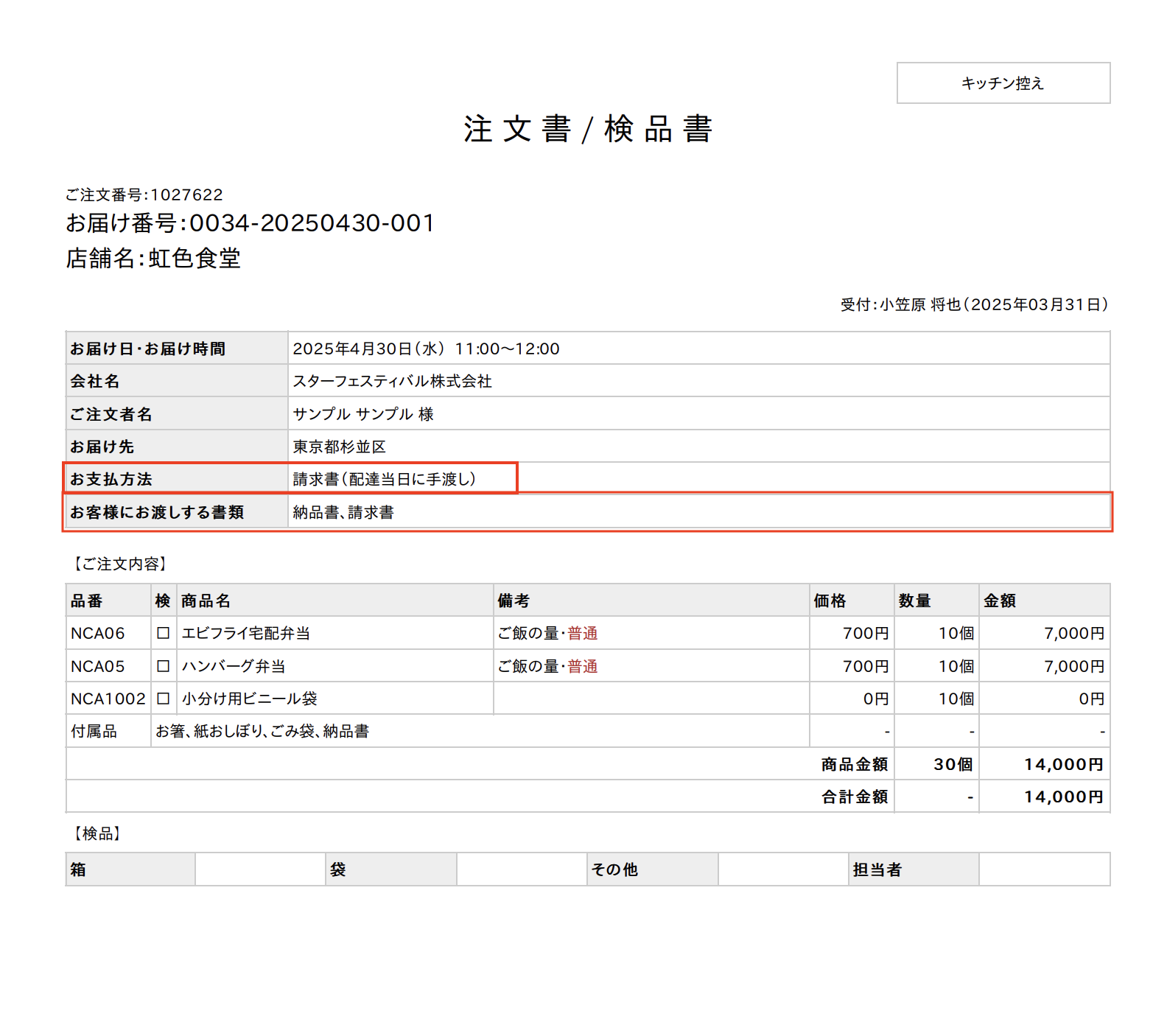Click the store name 虹色食堂

pos(194,258)
